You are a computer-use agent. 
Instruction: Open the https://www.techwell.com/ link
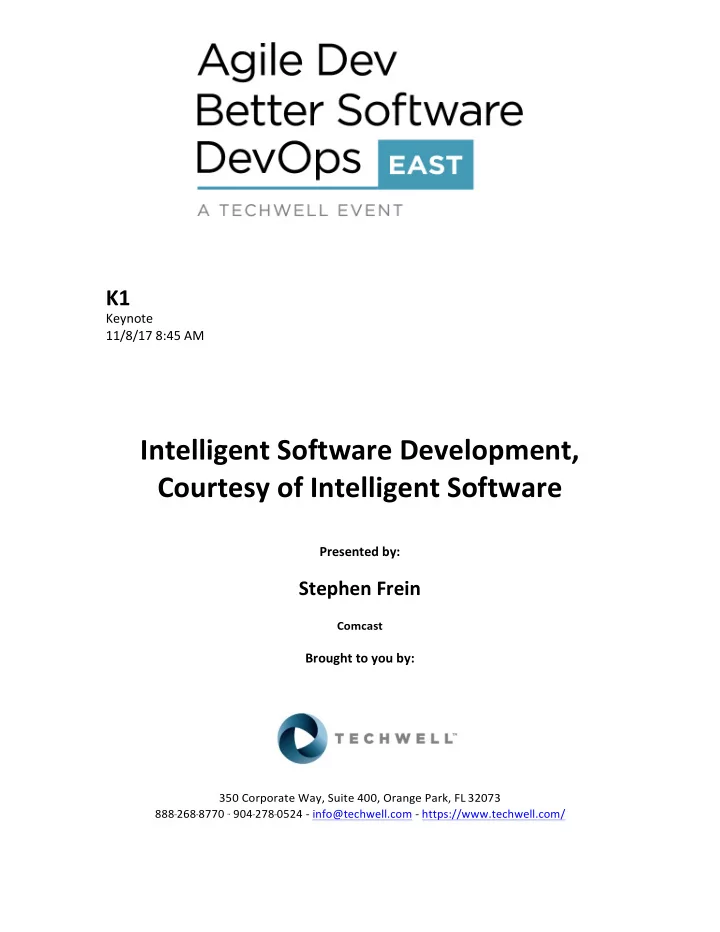(493, 814)
